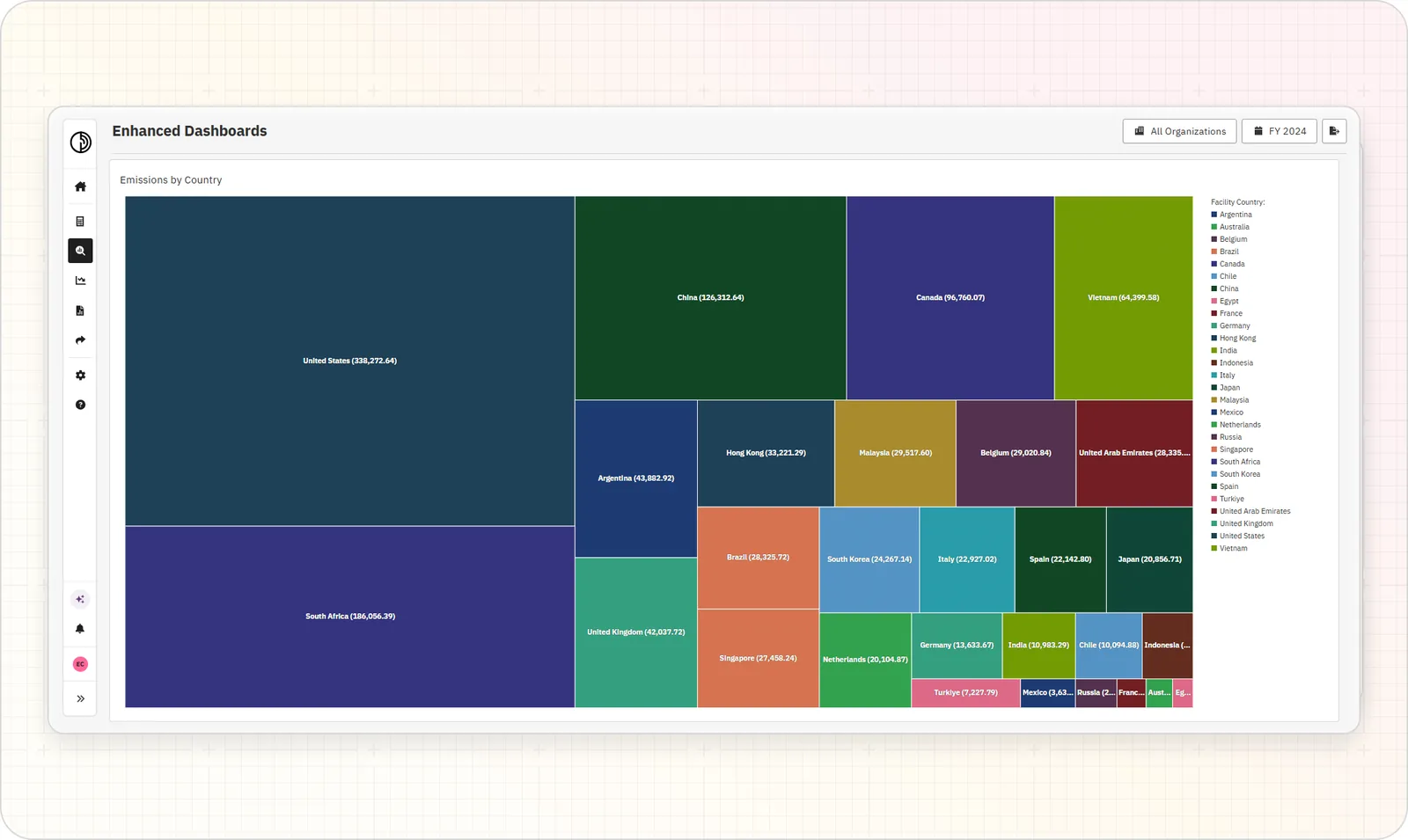Select the United Arab Emirates tile
This screenshot has height=840, width=1408.
(1134, 453)
